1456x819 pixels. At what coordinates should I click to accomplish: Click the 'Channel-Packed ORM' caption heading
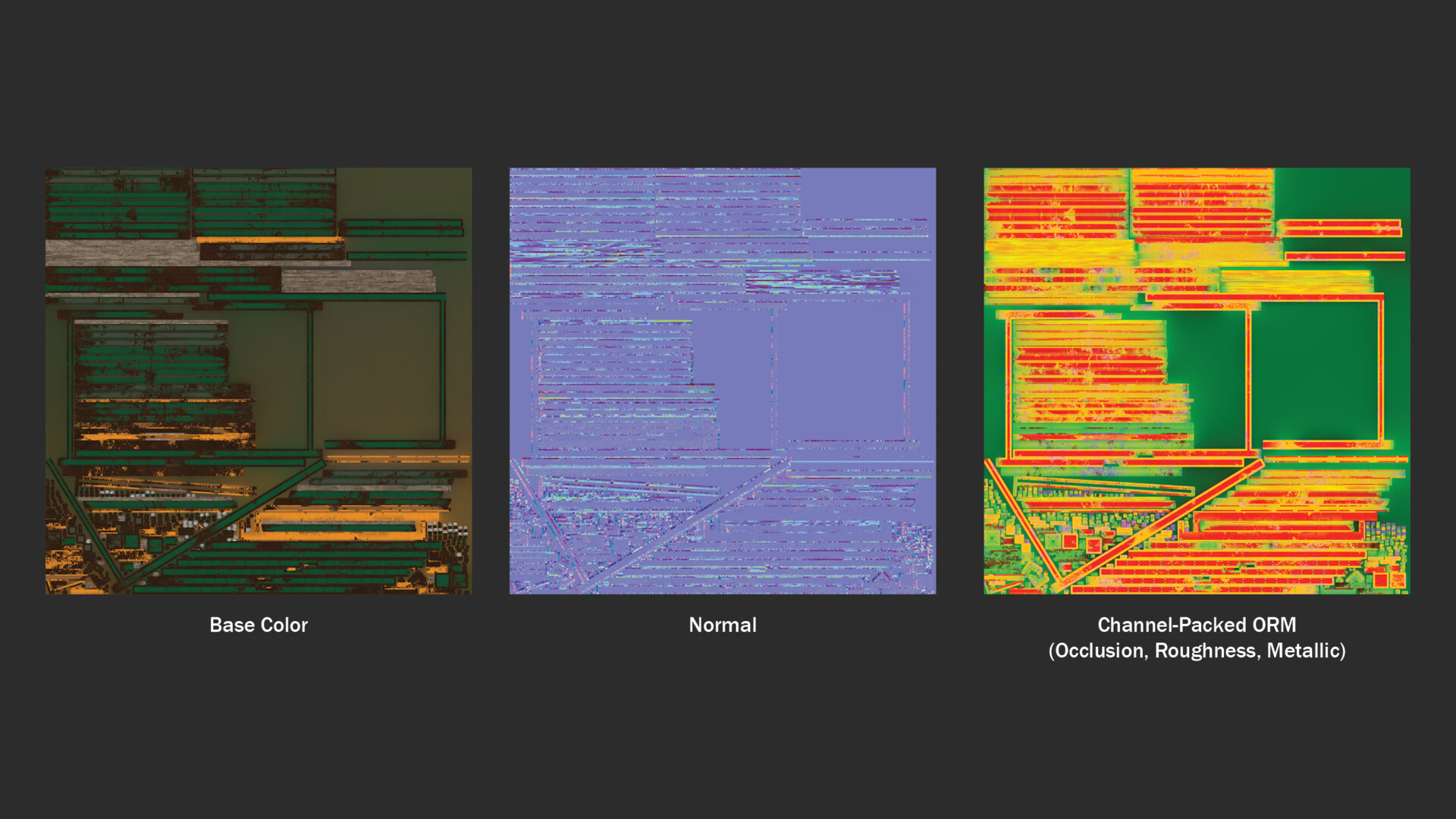(x=1197, y=625)
